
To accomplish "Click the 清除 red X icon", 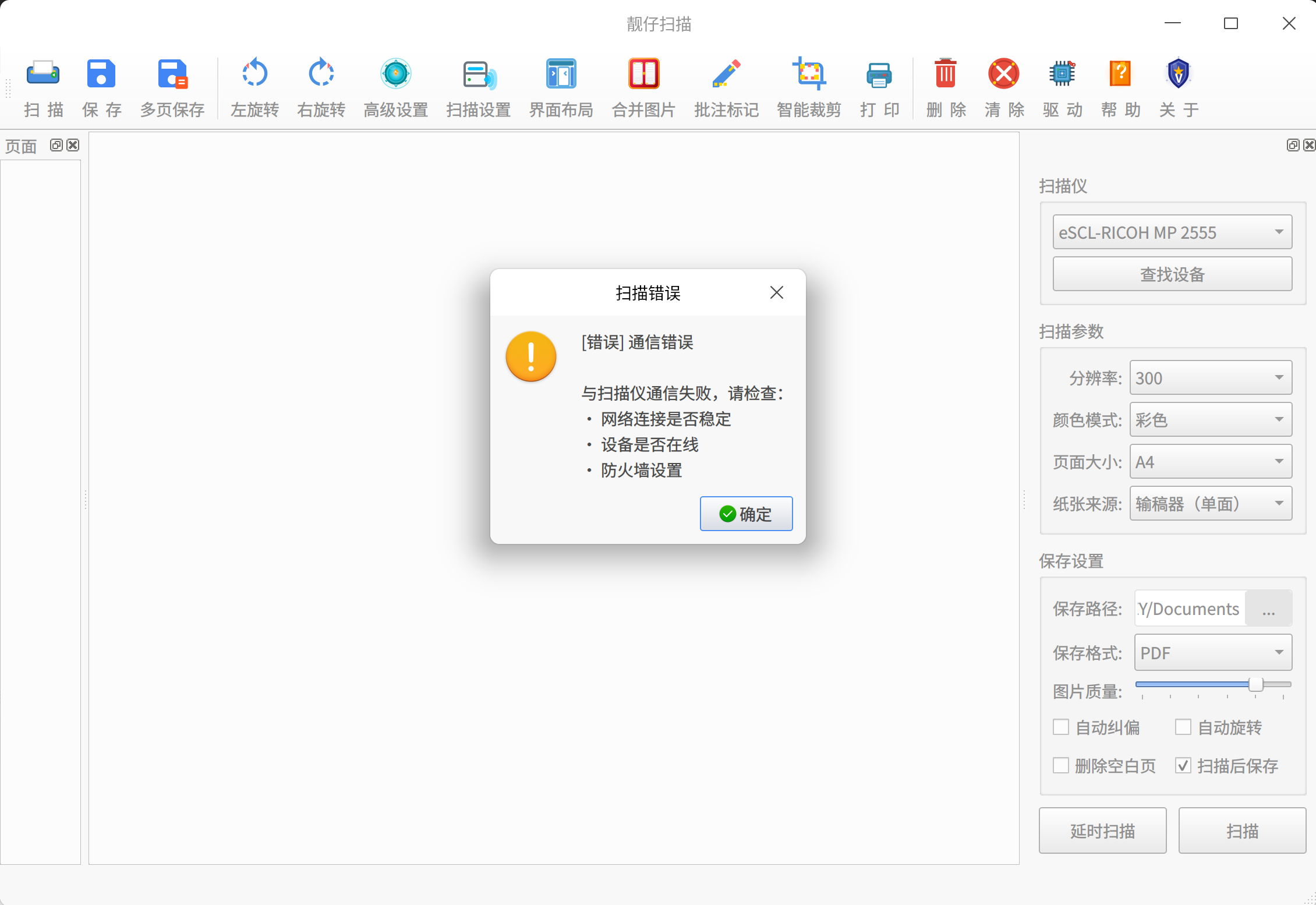I will [1004, 74].
